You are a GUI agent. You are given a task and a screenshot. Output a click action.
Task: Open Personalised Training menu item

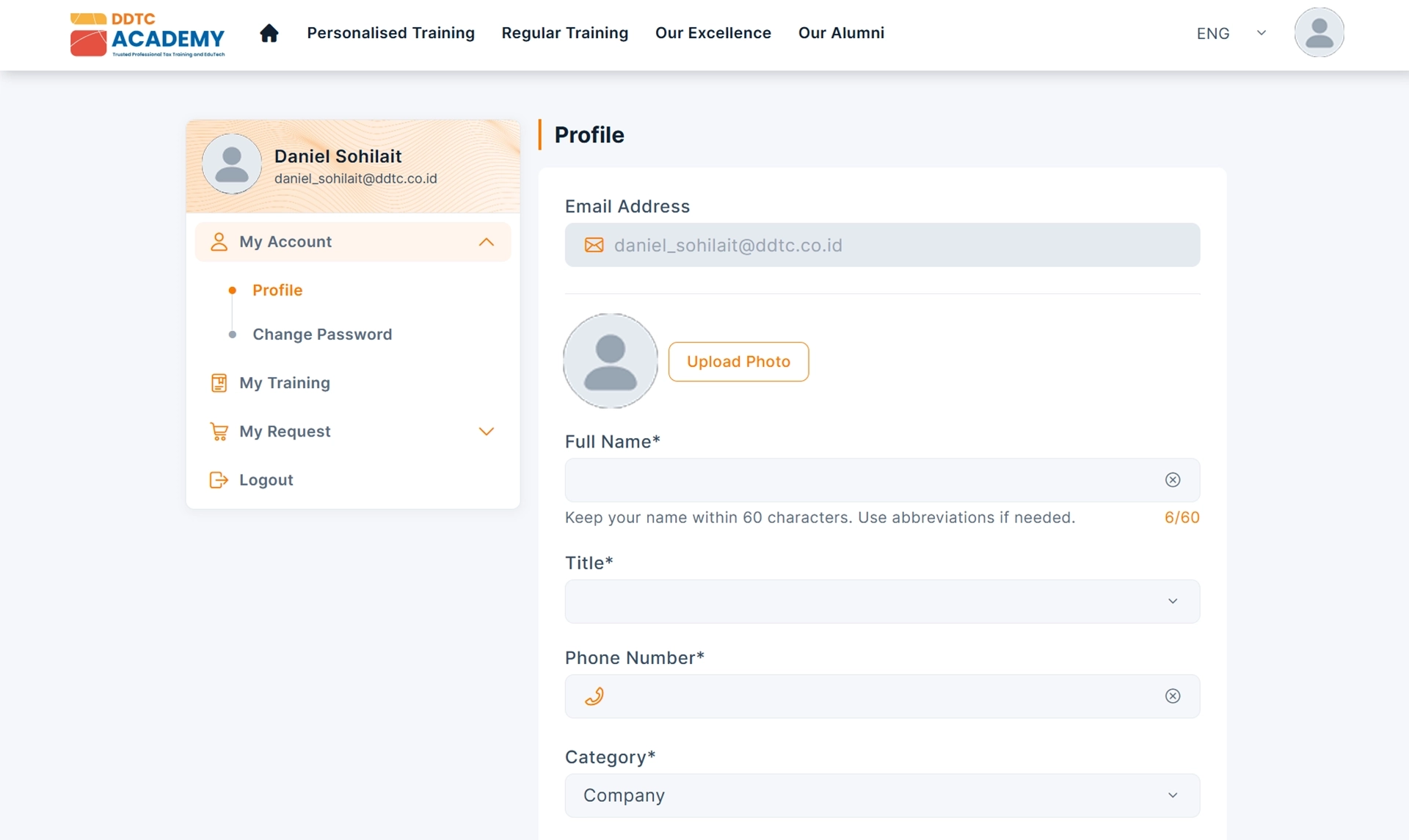390,33
